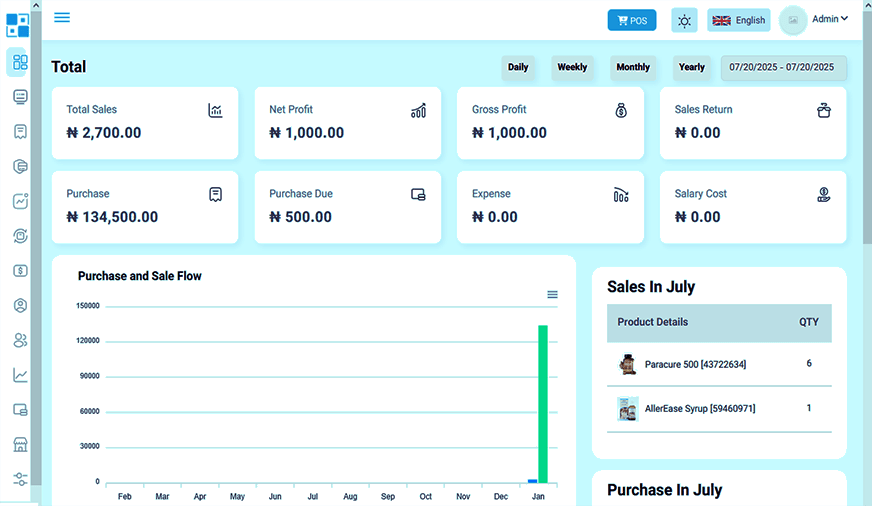
Task: Select the Daily period filter
Action: click(x=518, y=67)
